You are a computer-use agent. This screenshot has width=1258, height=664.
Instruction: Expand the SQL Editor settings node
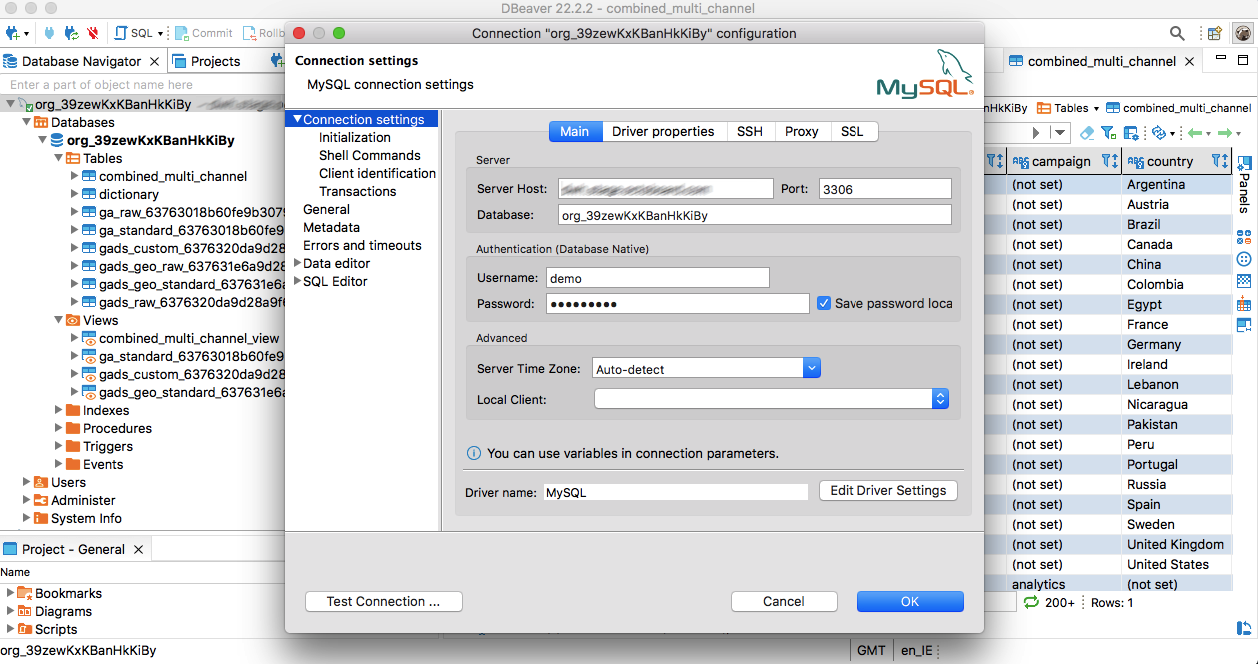[297, 281]
